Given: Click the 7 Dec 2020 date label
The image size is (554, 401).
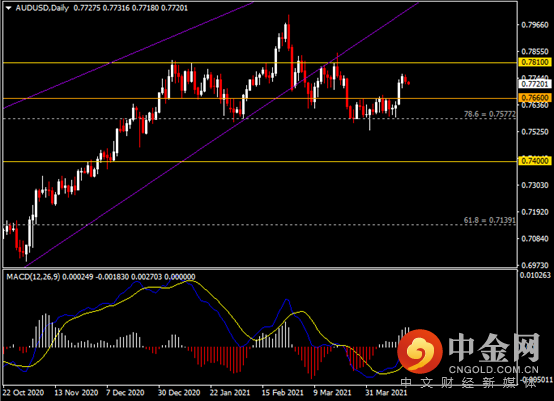Looking at the screenshot, I should point(125,393).
